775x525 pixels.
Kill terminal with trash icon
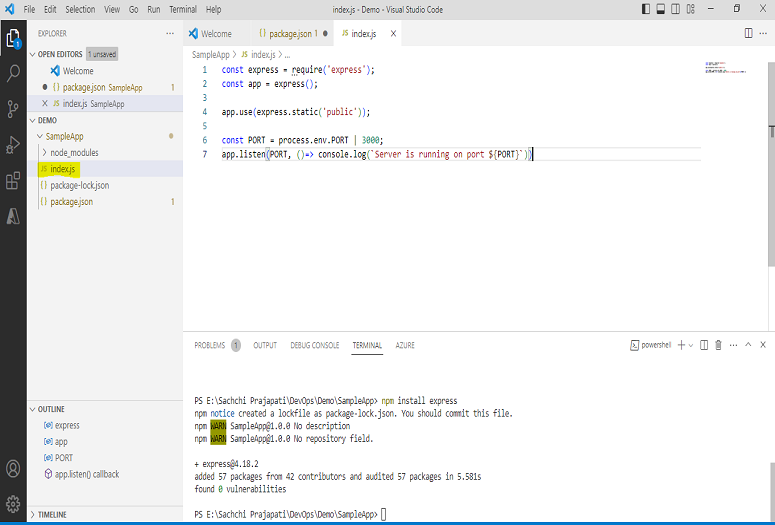(x=719, y=345)
